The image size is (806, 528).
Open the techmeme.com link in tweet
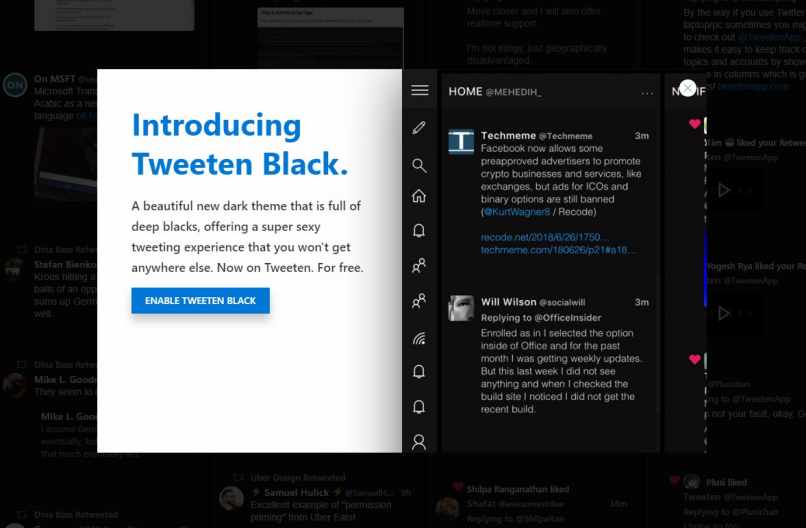tap(558, 250)
